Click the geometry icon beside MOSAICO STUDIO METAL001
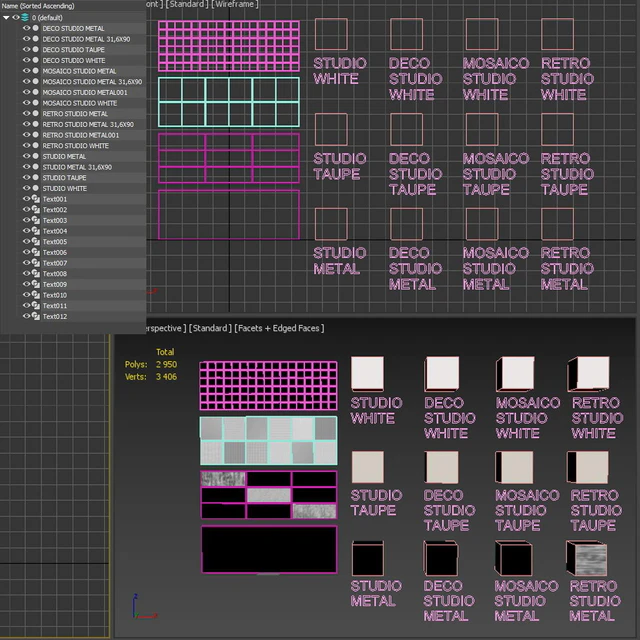Viewport: 640px width, 640px height. coord(36,92)
